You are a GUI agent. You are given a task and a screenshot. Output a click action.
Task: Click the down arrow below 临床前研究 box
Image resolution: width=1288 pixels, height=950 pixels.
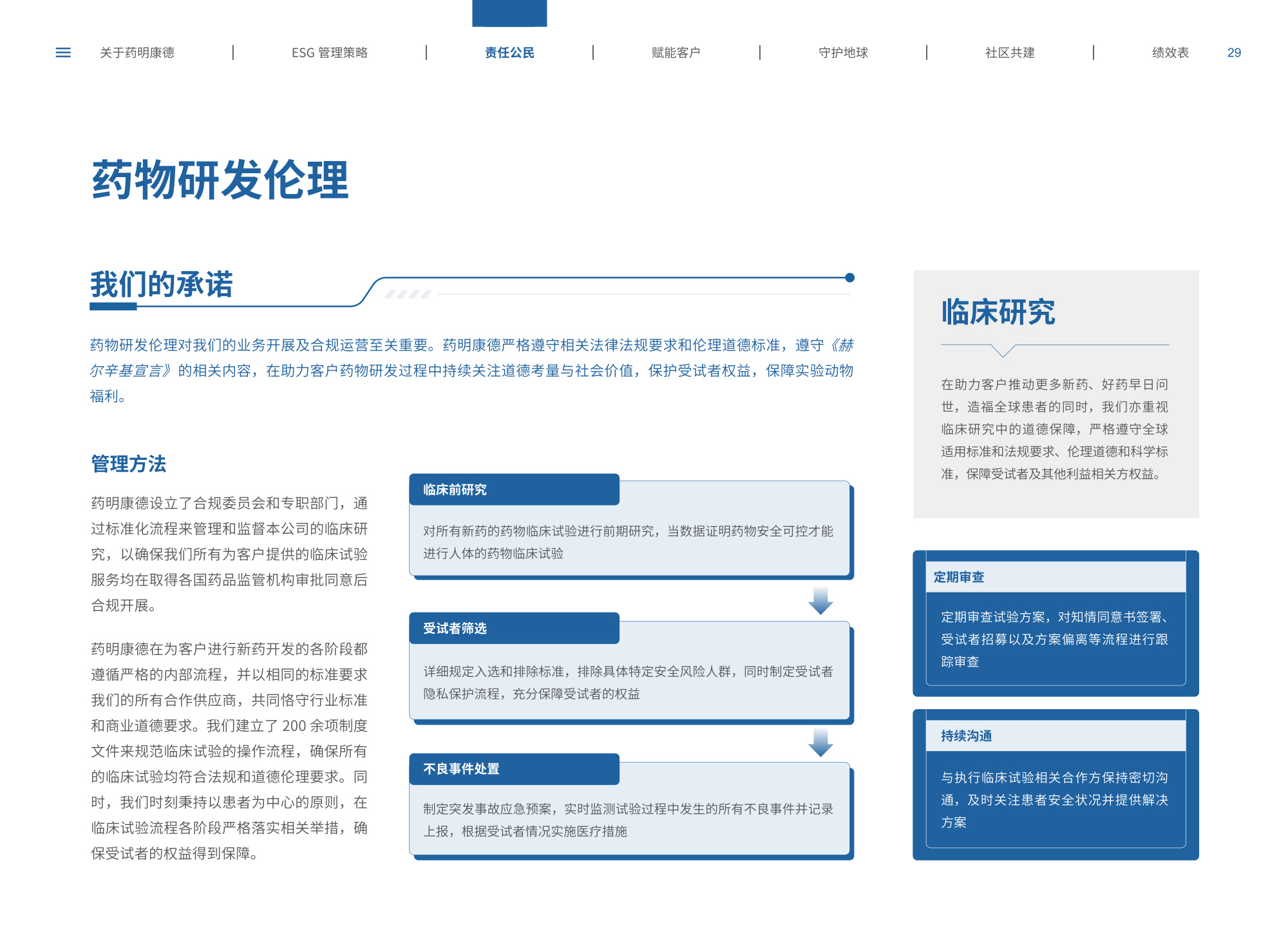pyautogui.click(x=820, y=601)
